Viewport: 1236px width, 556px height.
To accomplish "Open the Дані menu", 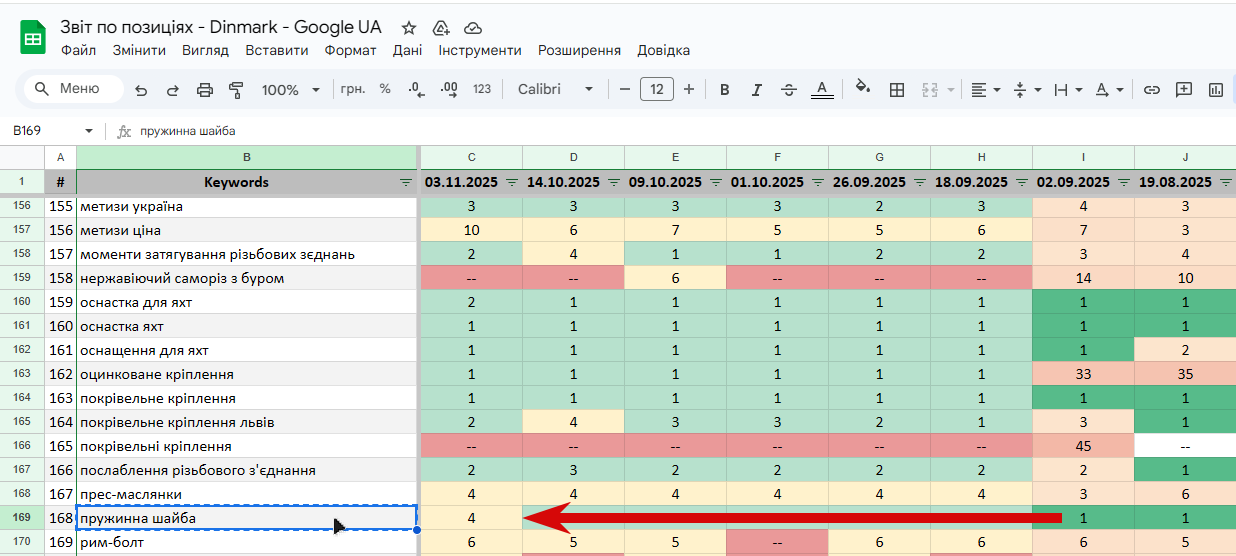I will tap(407, 50).
